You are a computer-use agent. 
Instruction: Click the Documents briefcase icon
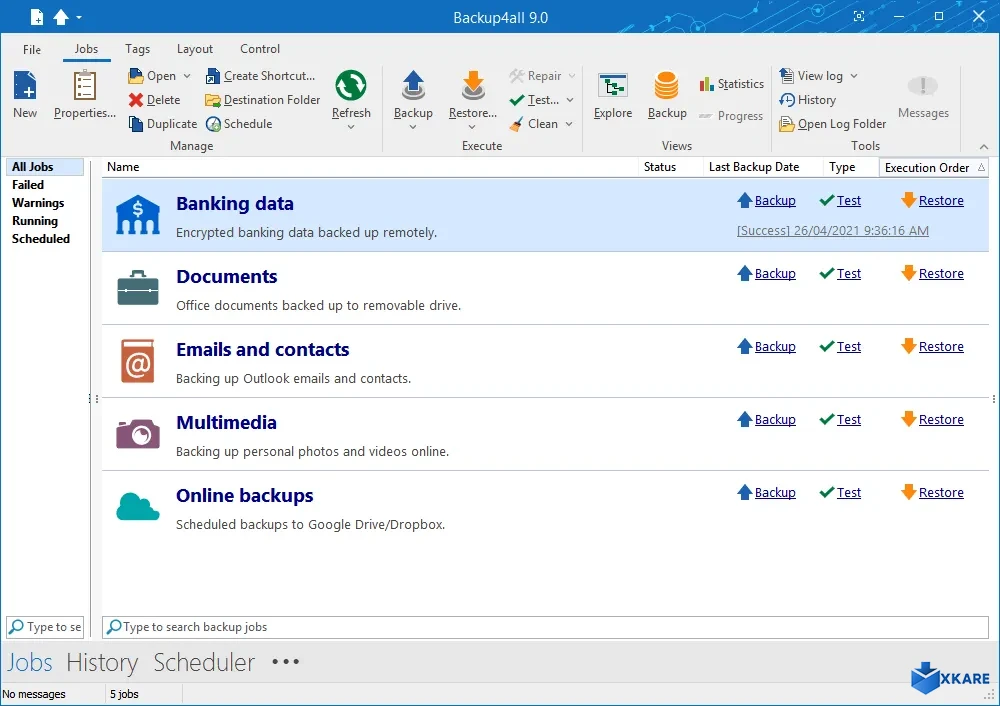138,288
